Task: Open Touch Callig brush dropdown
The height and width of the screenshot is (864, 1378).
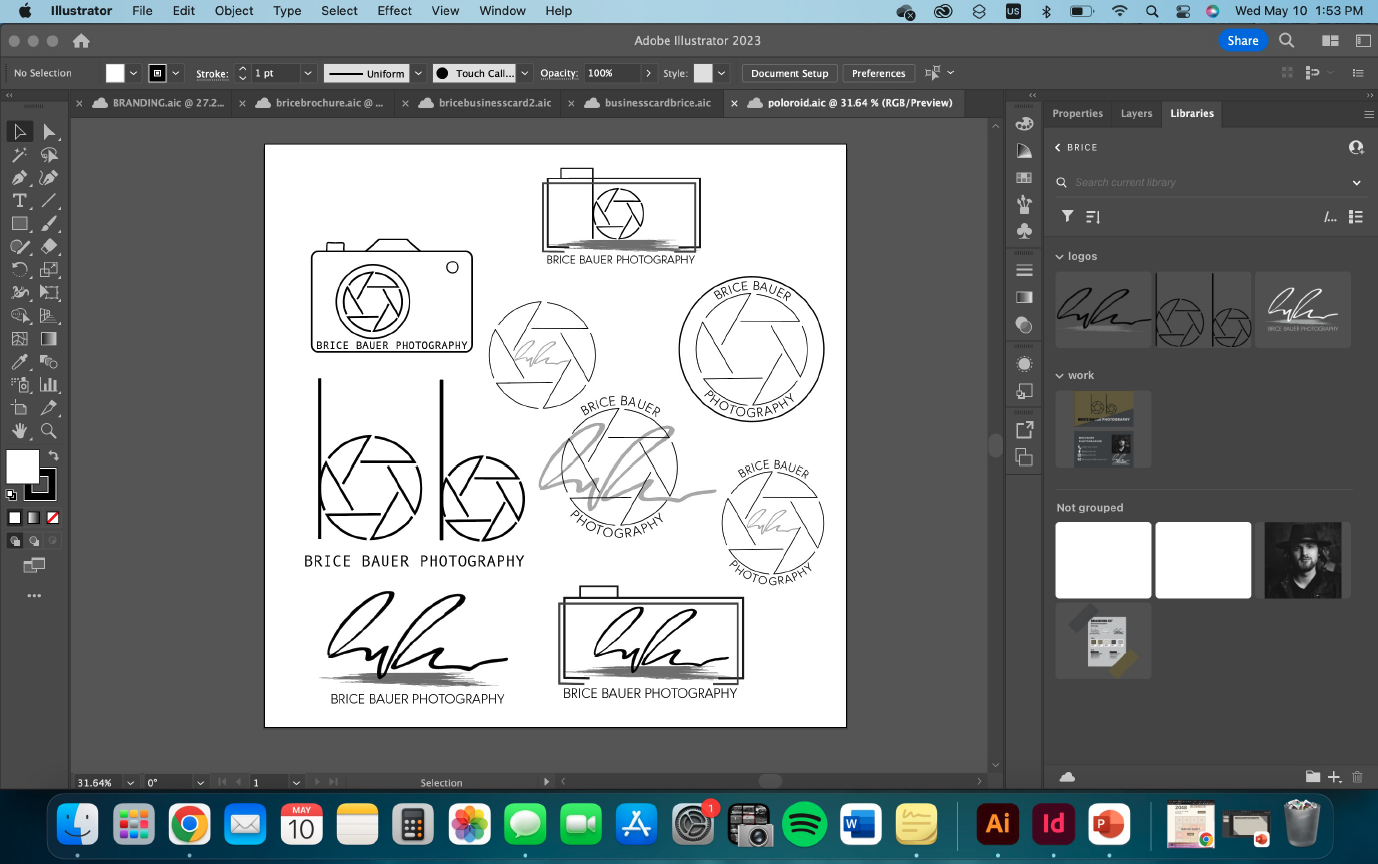Action: click(527, 73)
